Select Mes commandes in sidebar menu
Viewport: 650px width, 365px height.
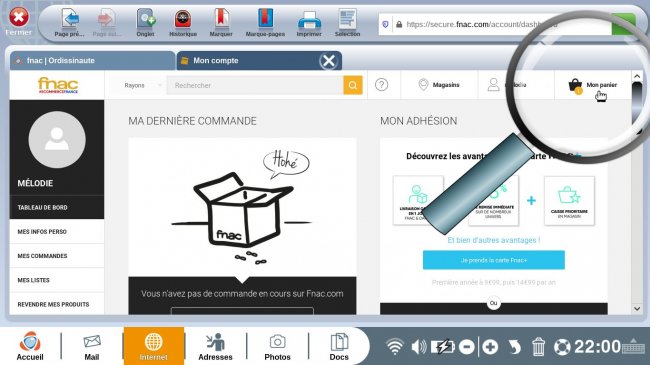click(x=57, y=256)
